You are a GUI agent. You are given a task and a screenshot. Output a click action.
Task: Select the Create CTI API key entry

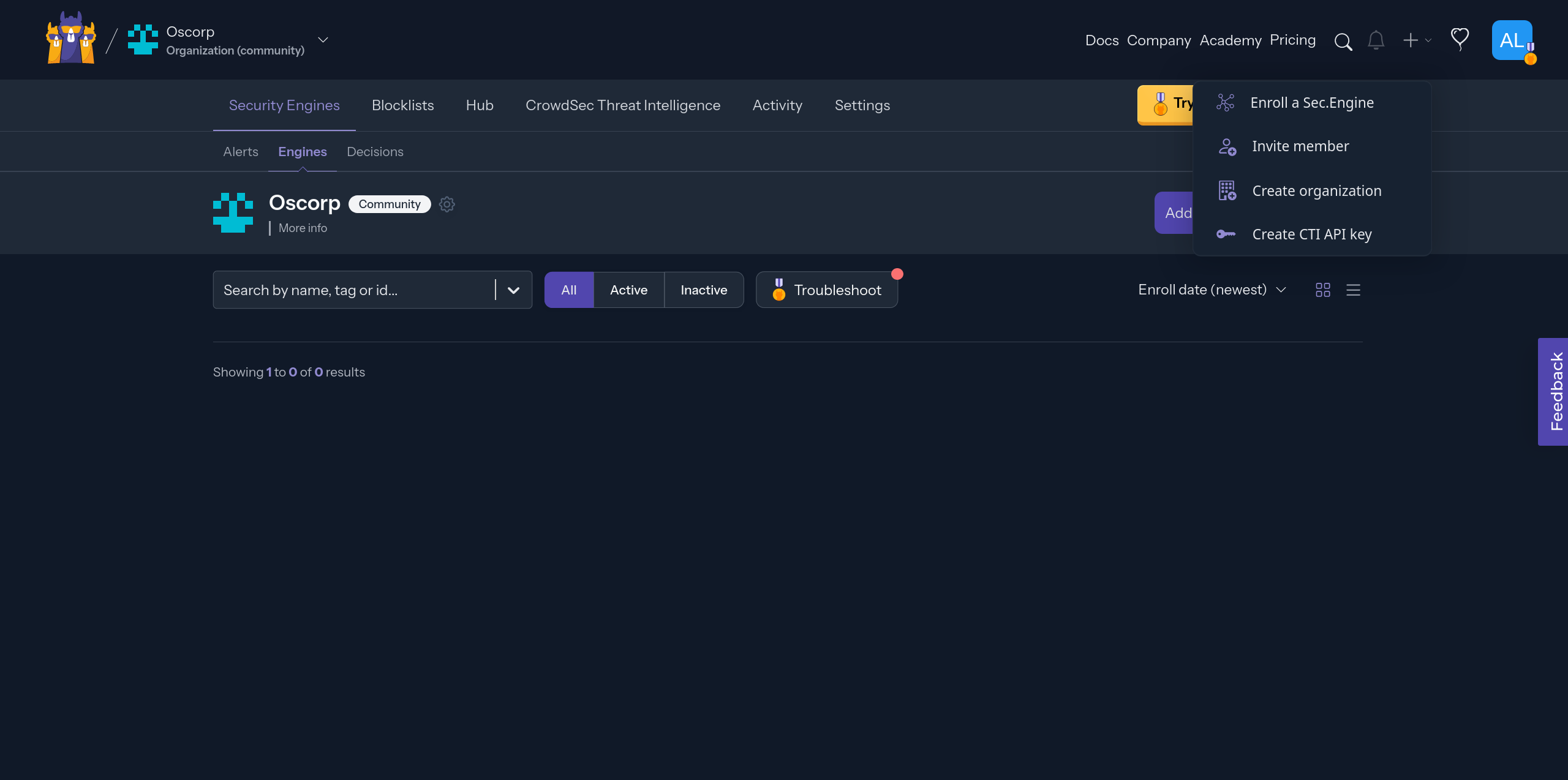pos(1312,234)
